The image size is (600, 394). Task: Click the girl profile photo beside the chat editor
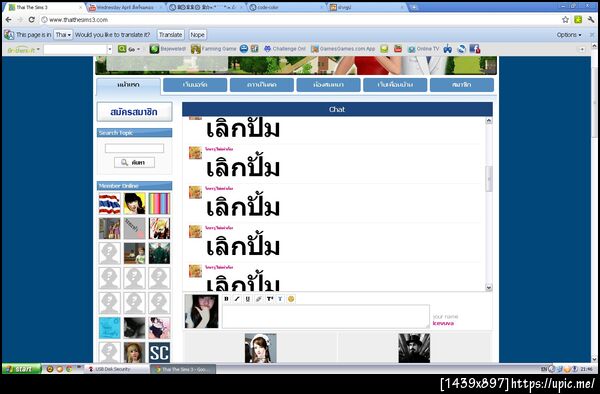pos(201,311)
